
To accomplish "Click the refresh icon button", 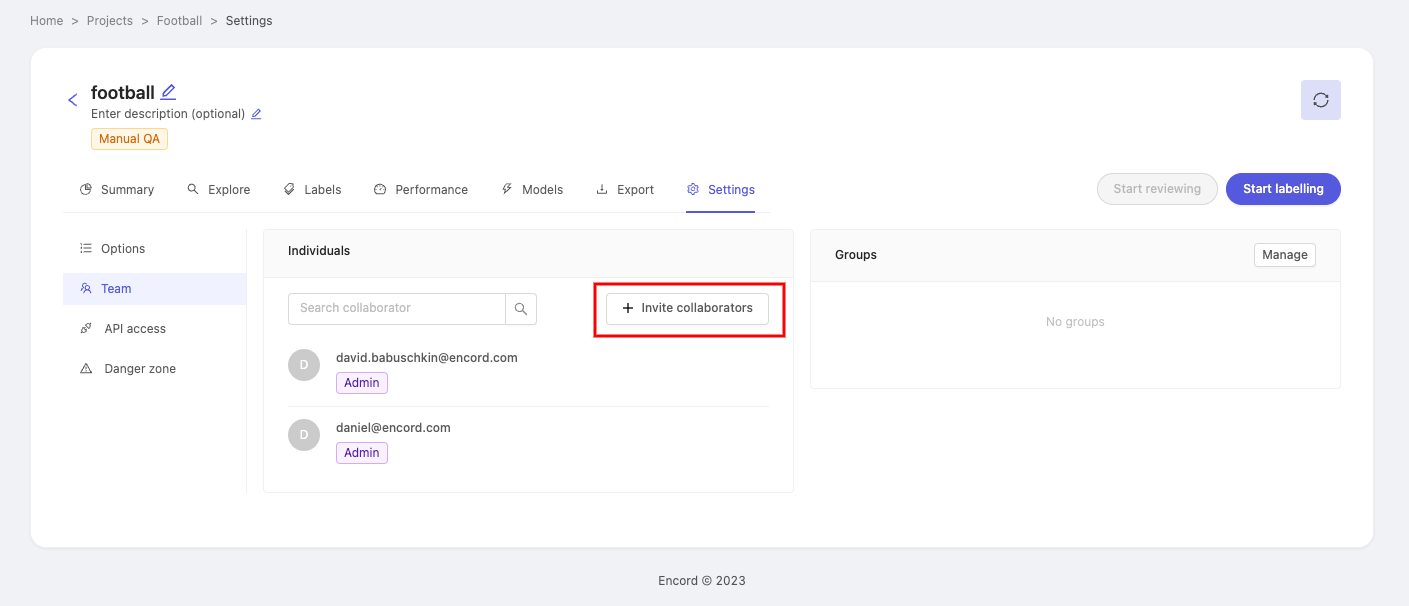I will click(x=1320, y=100).
